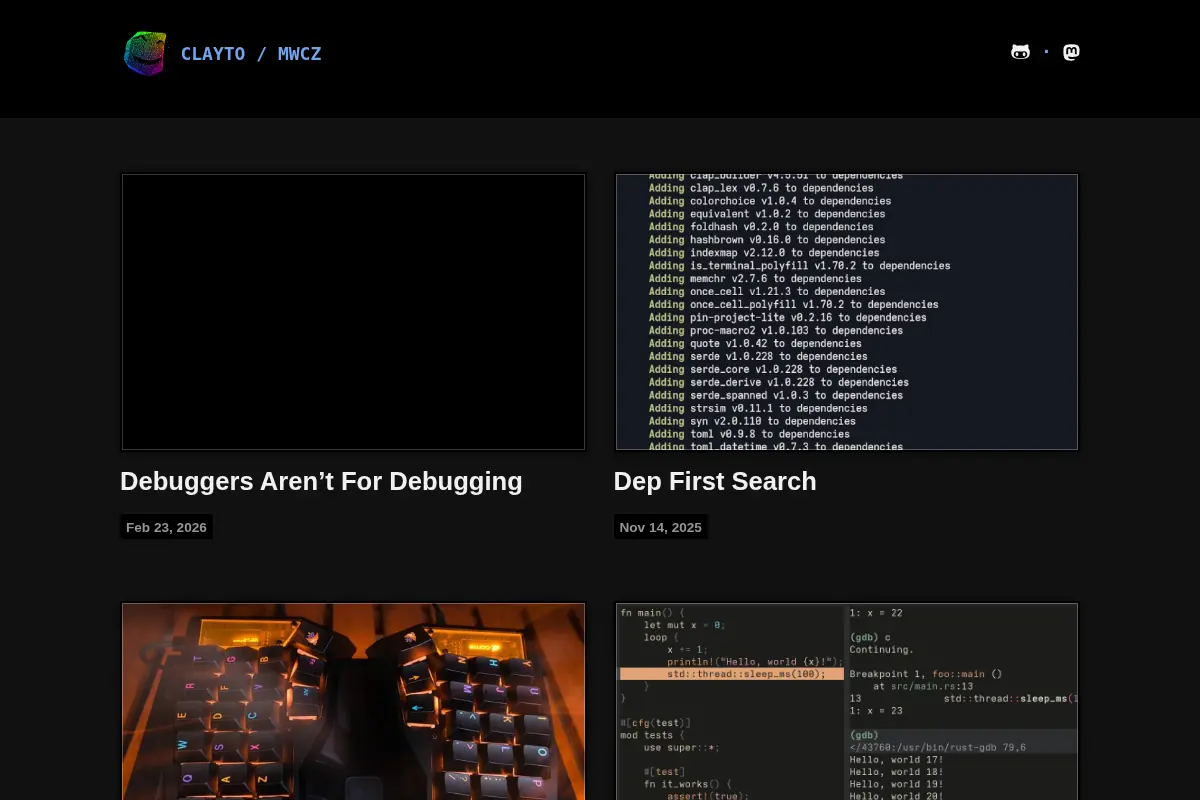Click the Feb 23, 2026 date badge
The height and width of the screenshot is (800, 1200).
[x=166, y=527]
